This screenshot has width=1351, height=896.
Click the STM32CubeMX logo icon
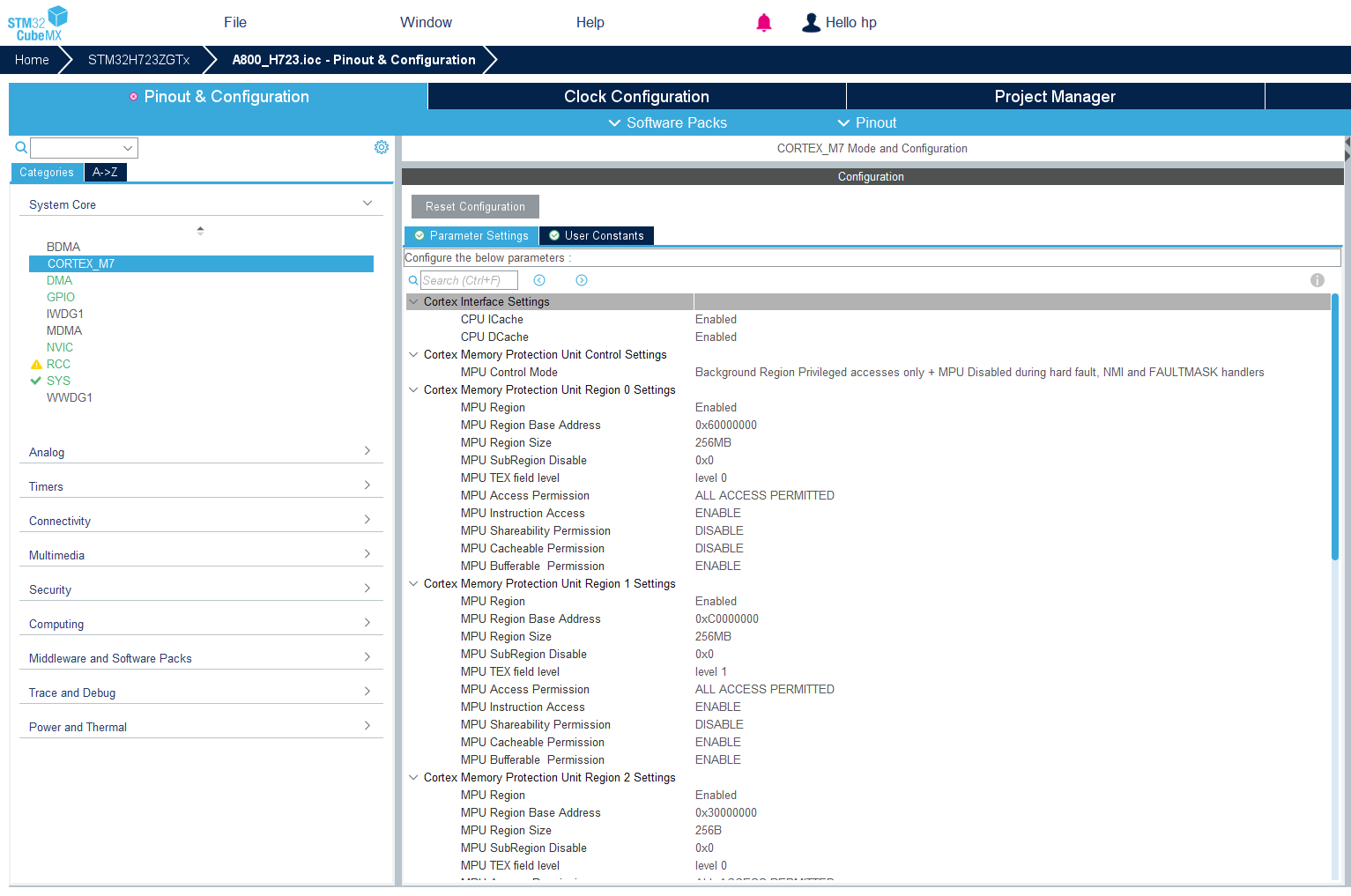coord(38,23)
